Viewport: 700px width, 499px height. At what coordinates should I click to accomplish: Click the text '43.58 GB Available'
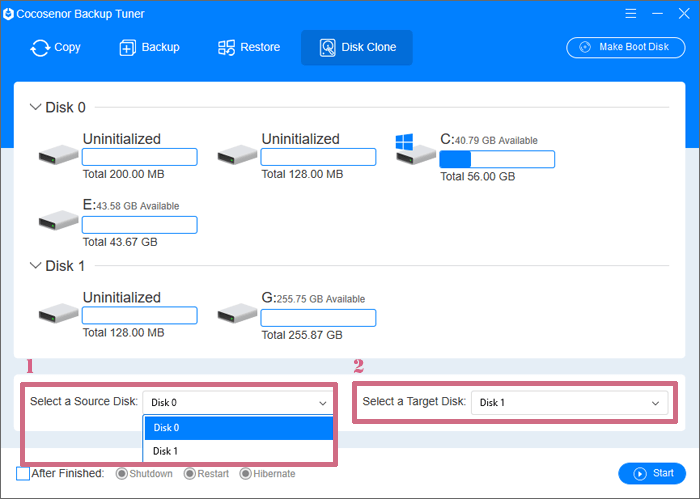pos(138,206)
